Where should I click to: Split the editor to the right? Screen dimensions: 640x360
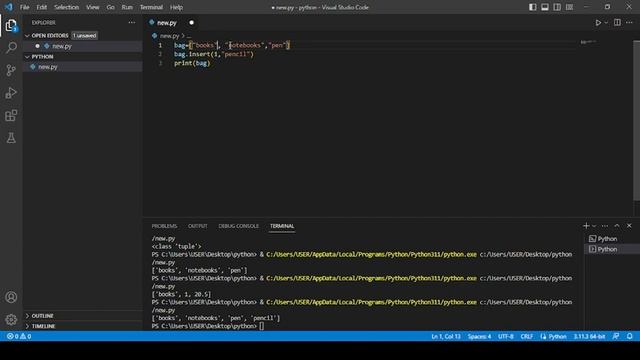(x=617, y=22)
